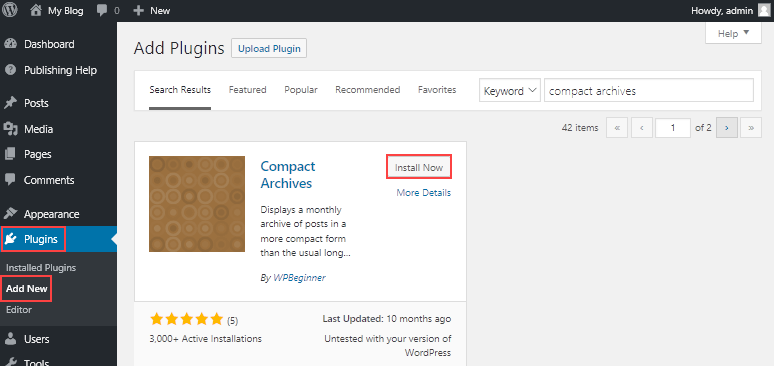Switch to the Search Results tab
The width and height of the screenshot is (774, 366).
coord(180,90)
